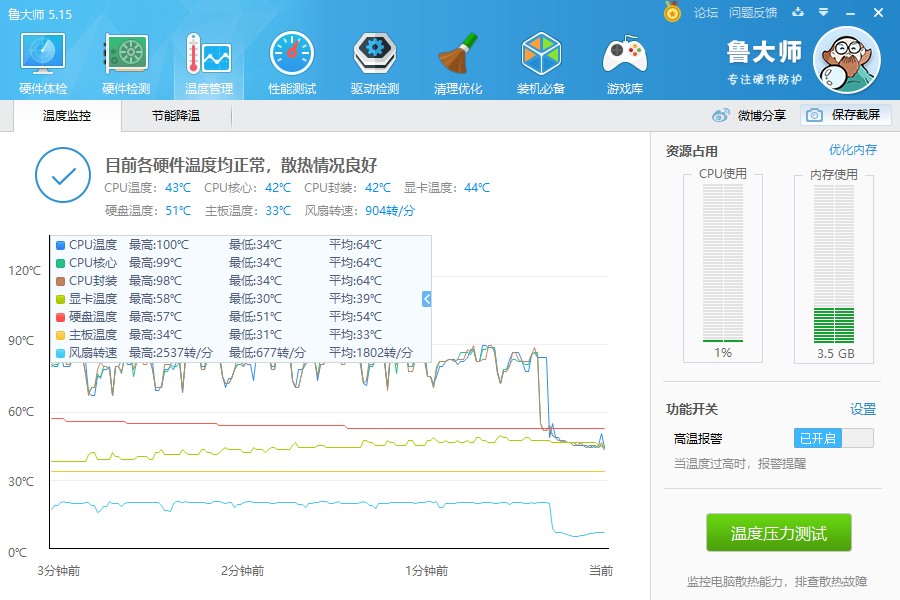Viewport: 900px width, 600px height.
Task: Toggle the CPU温度 blue legend swatch
Action: [60, 245]
